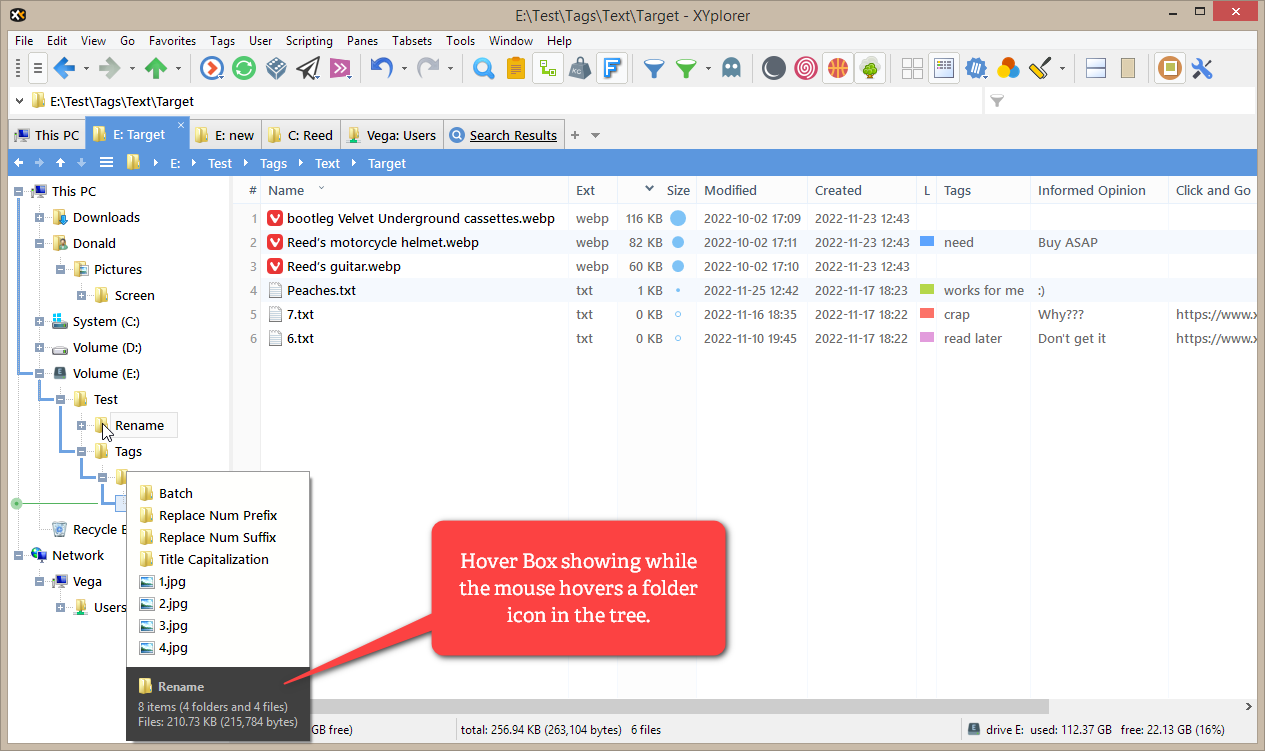The height and width of the screenshot is (751, 1265).
Task: Select the Peaches.txt file
Action: [321, 290]
